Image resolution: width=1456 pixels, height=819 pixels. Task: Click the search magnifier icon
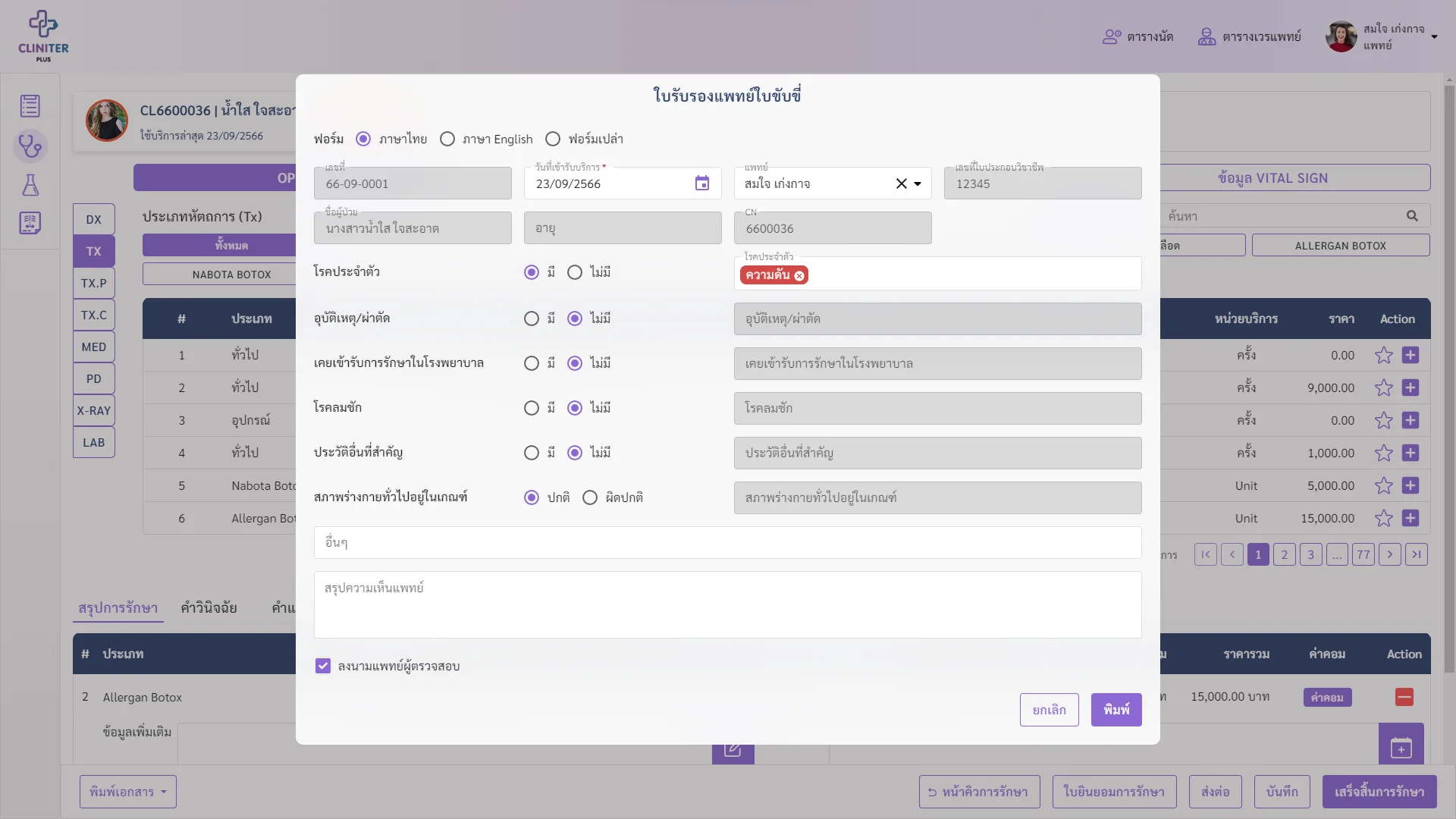1412,216
